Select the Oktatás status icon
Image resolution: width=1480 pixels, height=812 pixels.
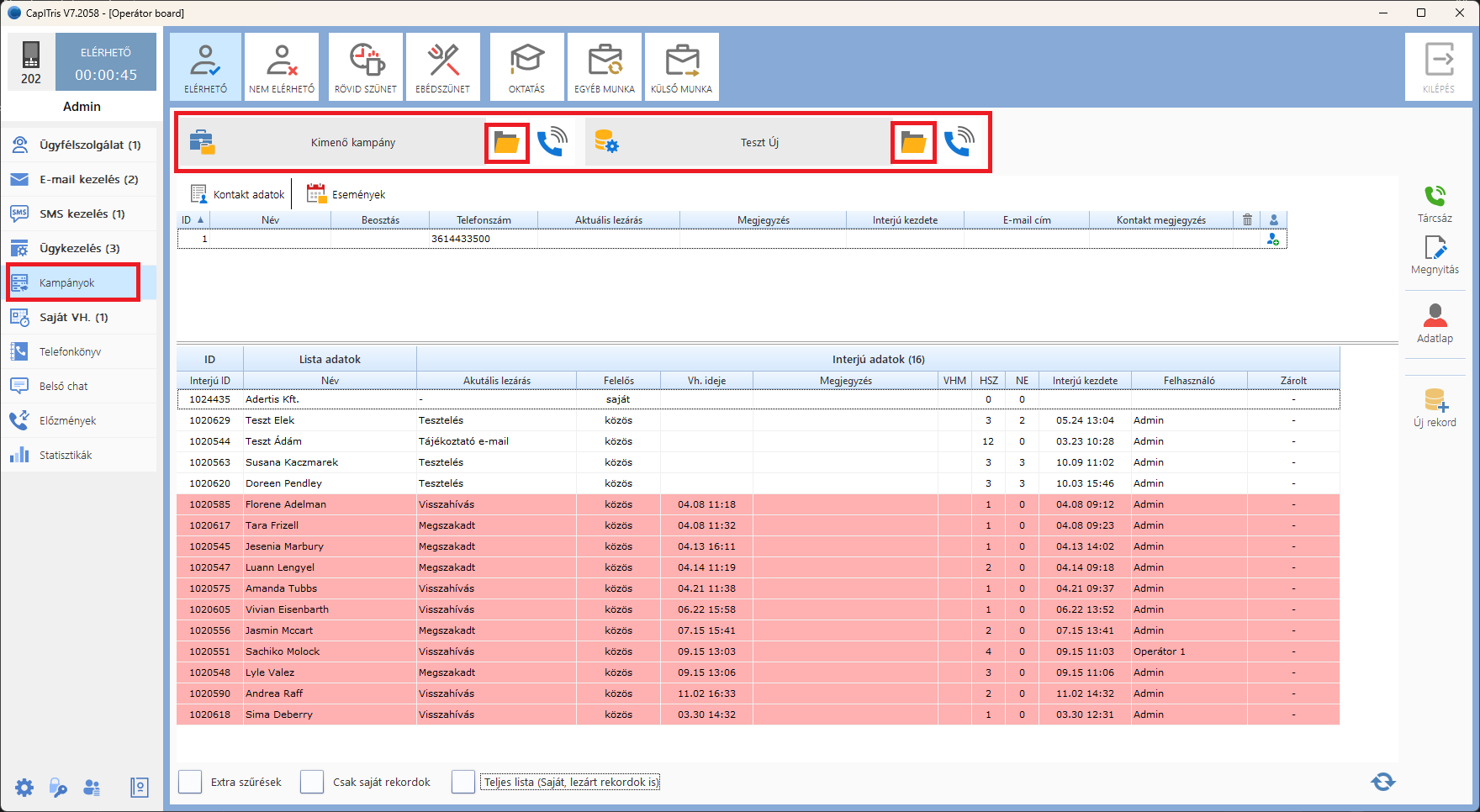coord(527,67)
